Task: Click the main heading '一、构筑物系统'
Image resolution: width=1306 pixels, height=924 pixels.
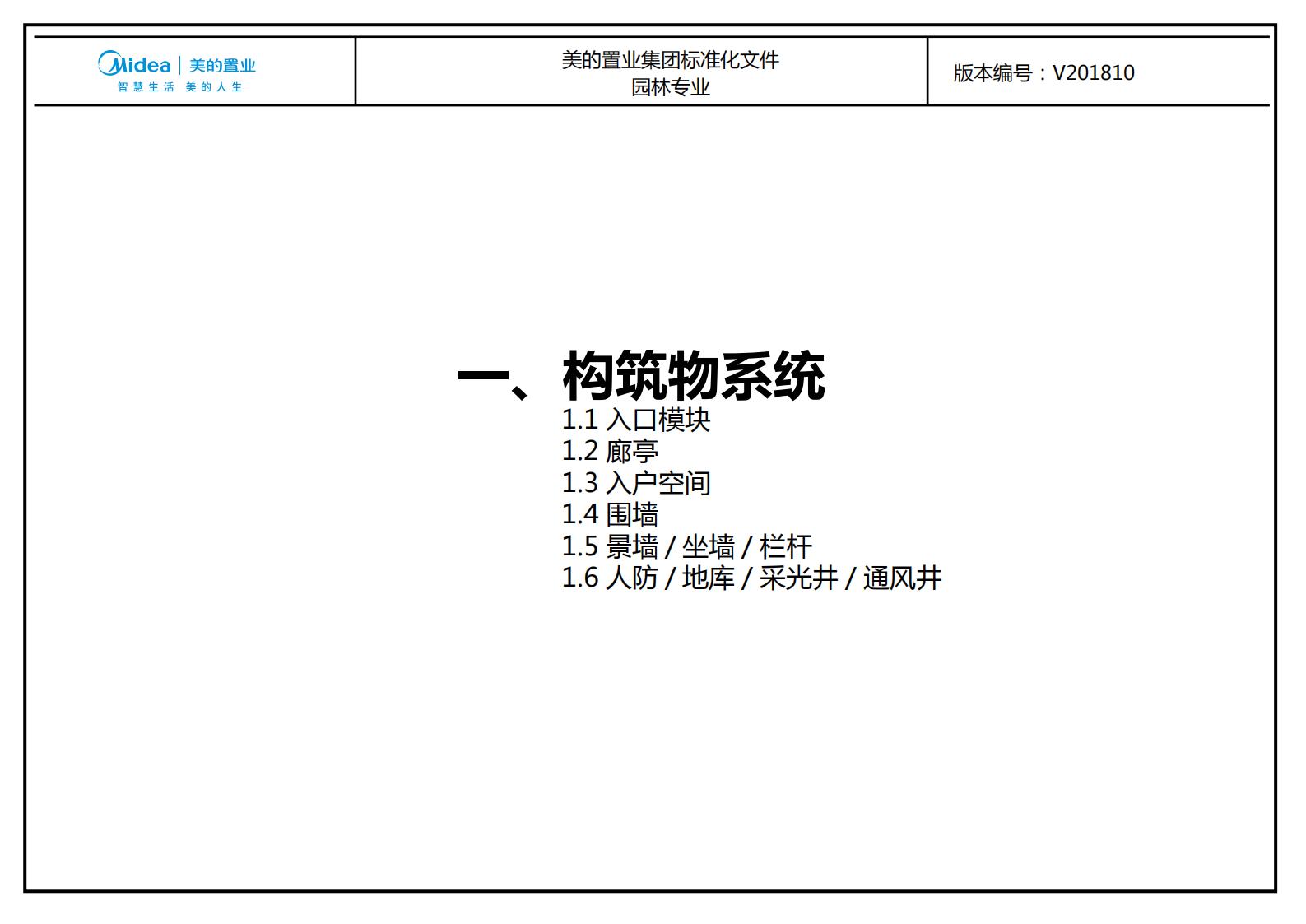Action: [642, 376]
